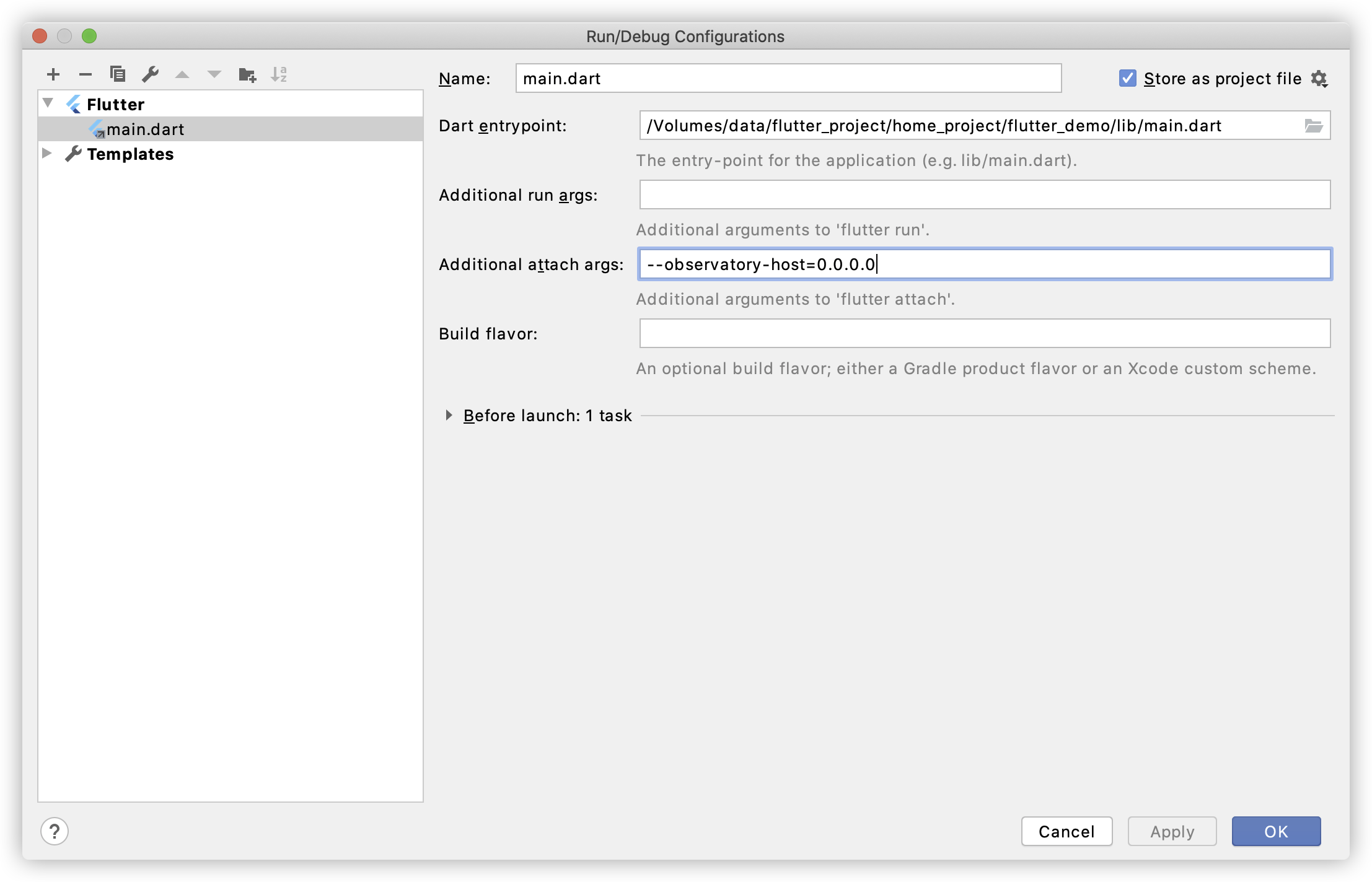Expand the Templates node

(47, 153)
